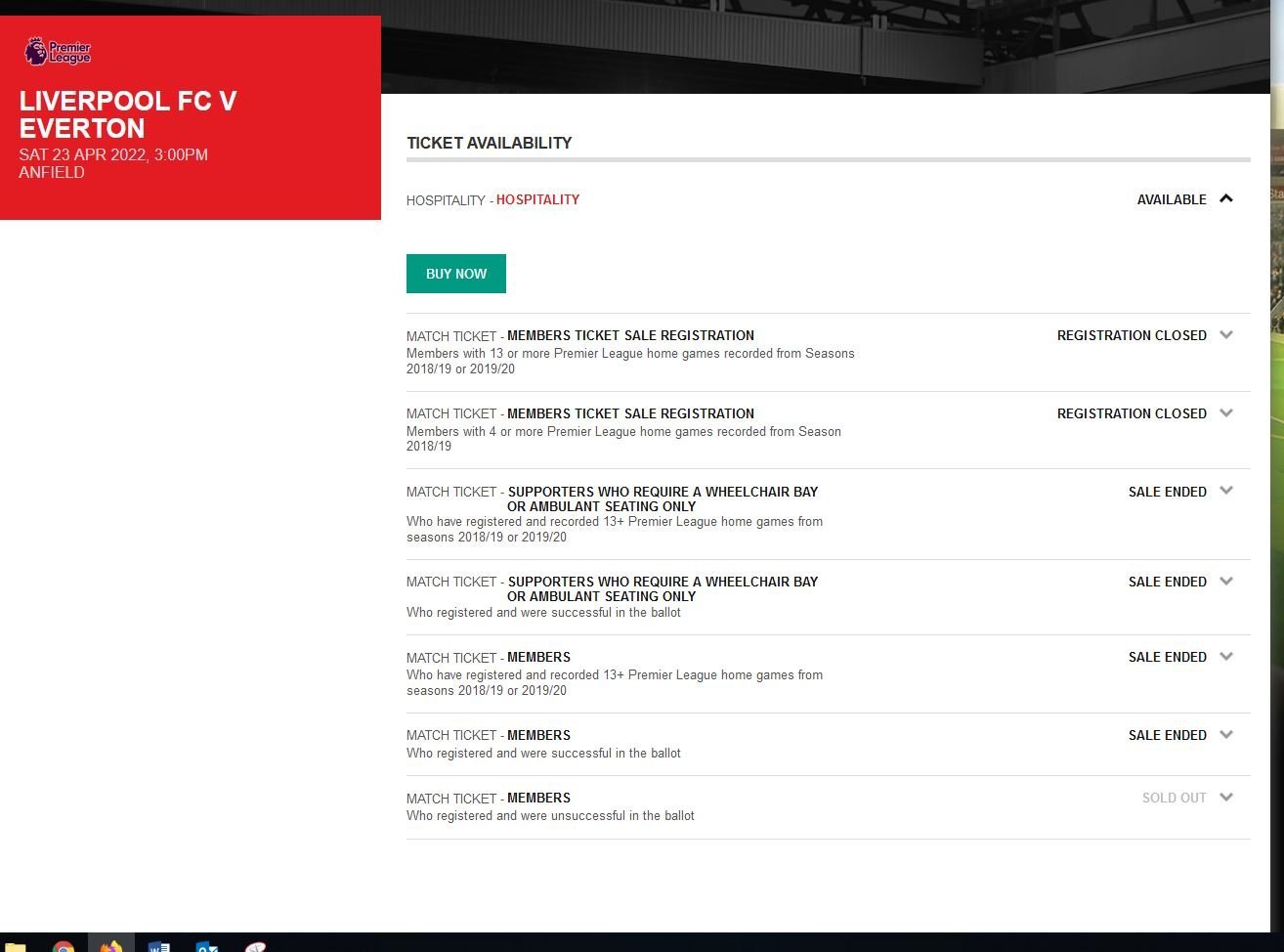The width and height of the screenshot is (1284, 952).
Task: Click wheelchair bay title above 'recorded 13+' text
Action: (x=663, y=498)
